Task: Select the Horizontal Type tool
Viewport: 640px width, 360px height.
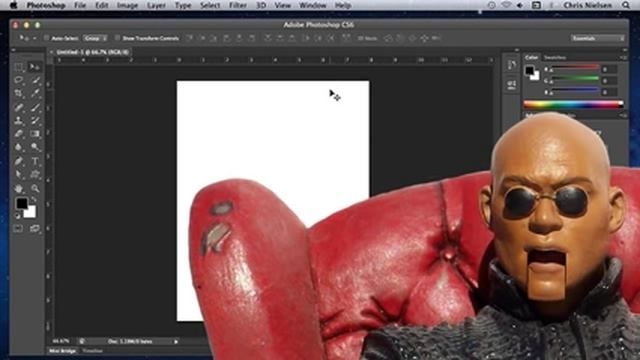Action: tap(35, 161)
